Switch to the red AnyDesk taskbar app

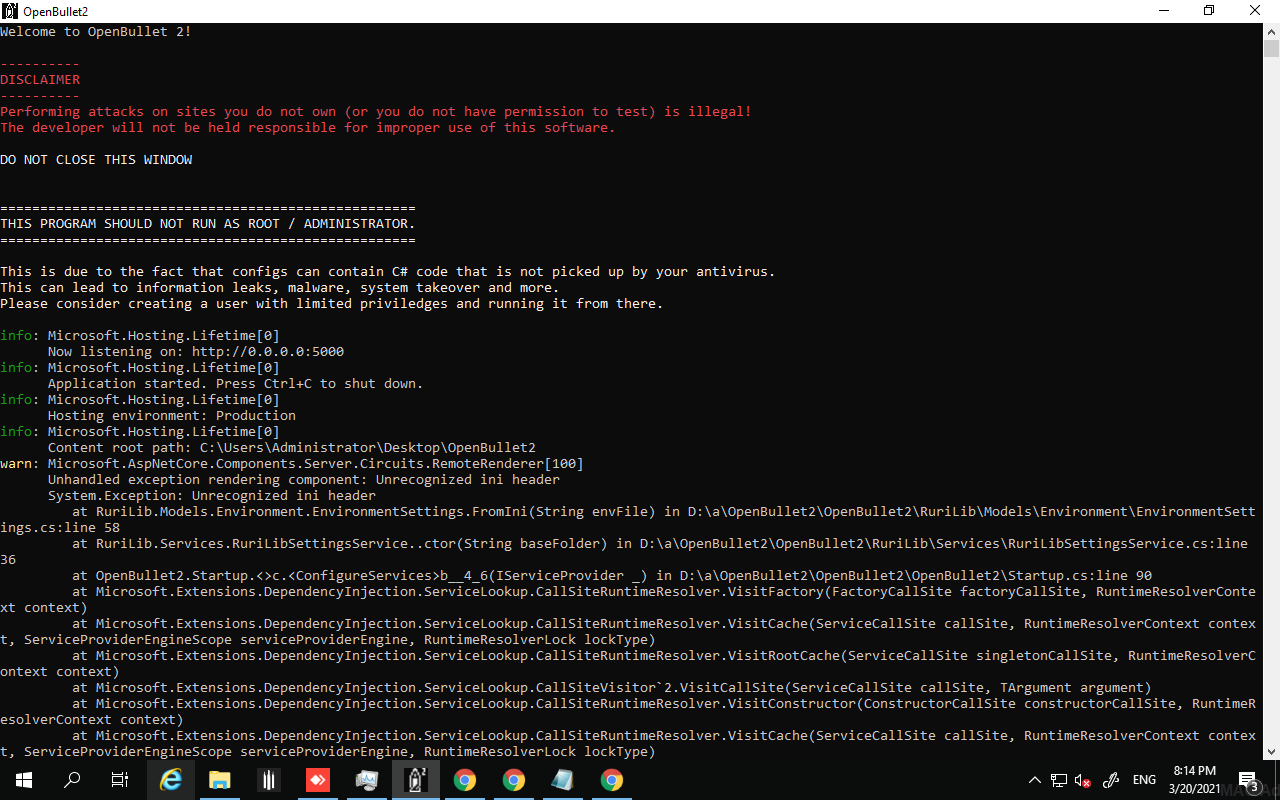point(318,780)
